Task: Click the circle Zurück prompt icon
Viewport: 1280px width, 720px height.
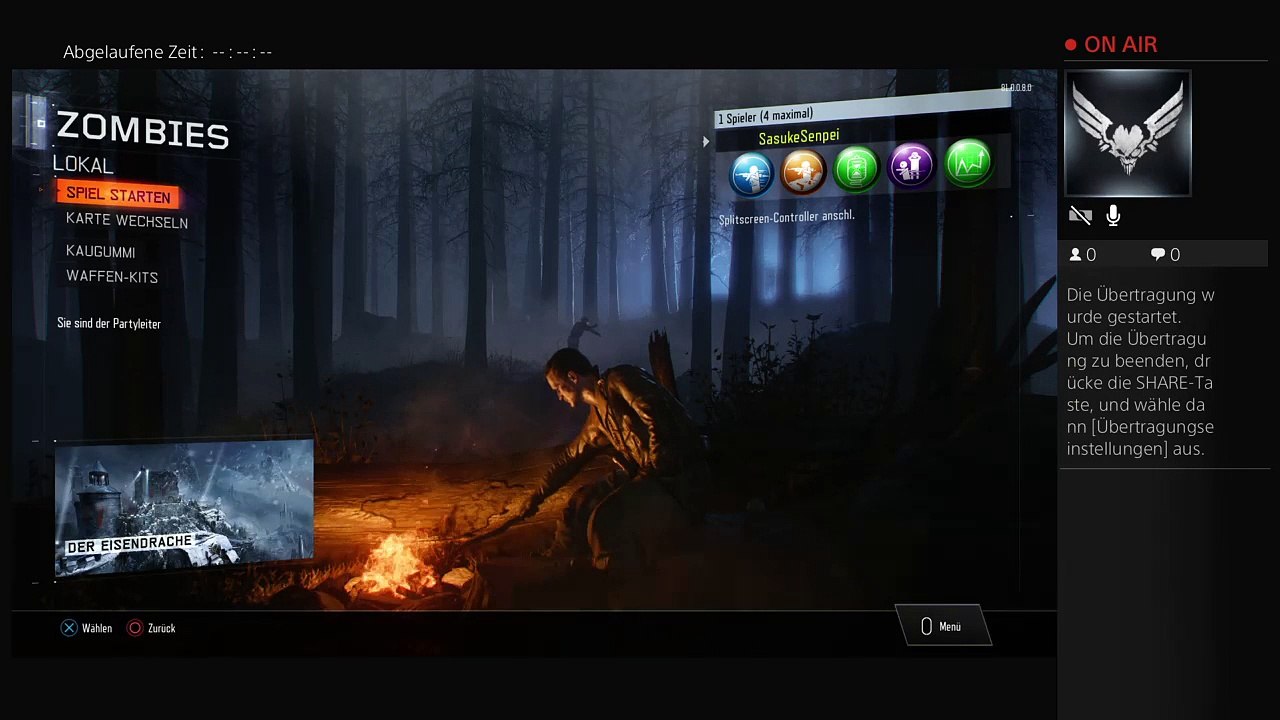Action: point(135,628)
